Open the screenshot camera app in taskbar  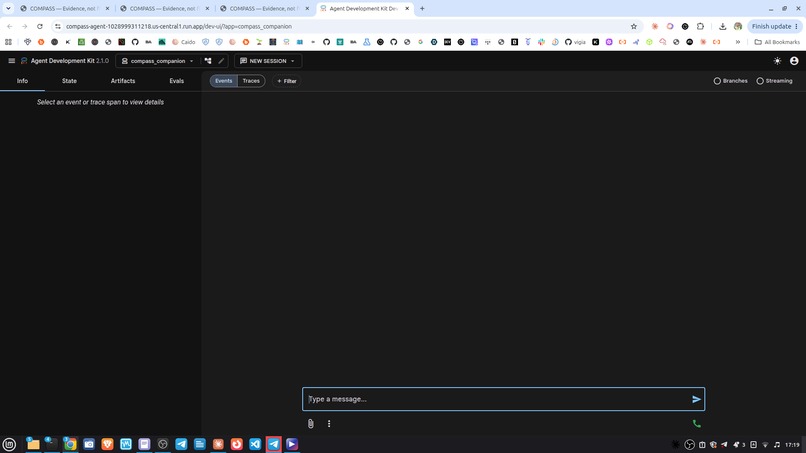point(88,444)
